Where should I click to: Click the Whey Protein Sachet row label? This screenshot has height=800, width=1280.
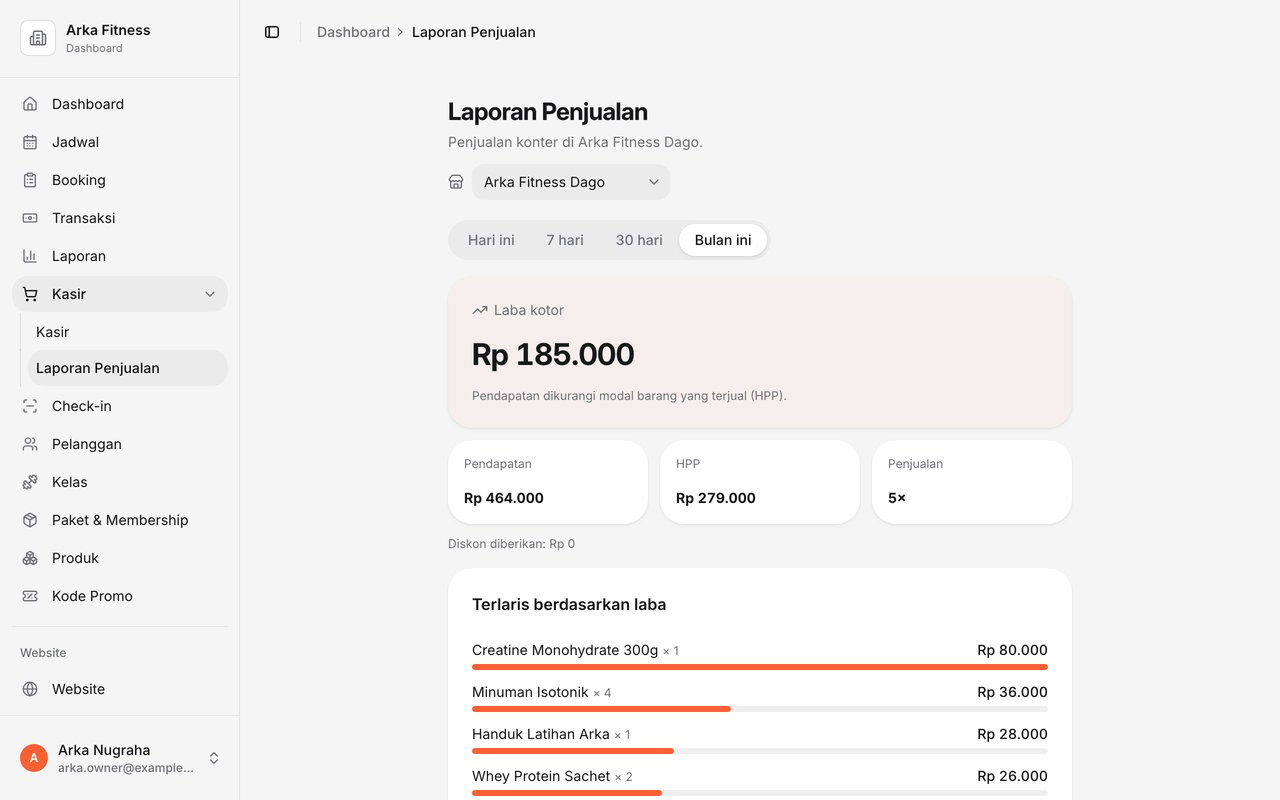coord(541,776)
